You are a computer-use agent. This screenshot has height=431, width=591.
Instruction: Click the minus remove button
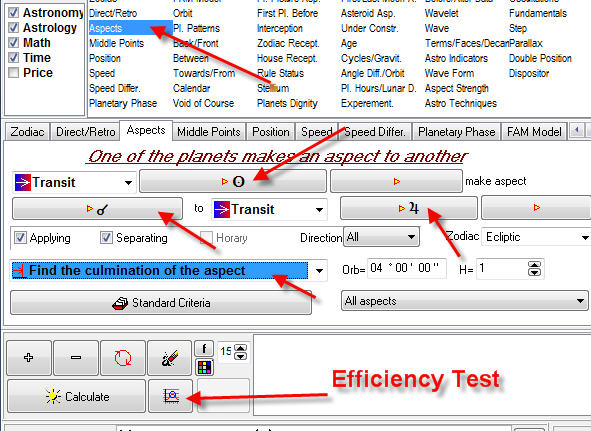tap(76, 357)
